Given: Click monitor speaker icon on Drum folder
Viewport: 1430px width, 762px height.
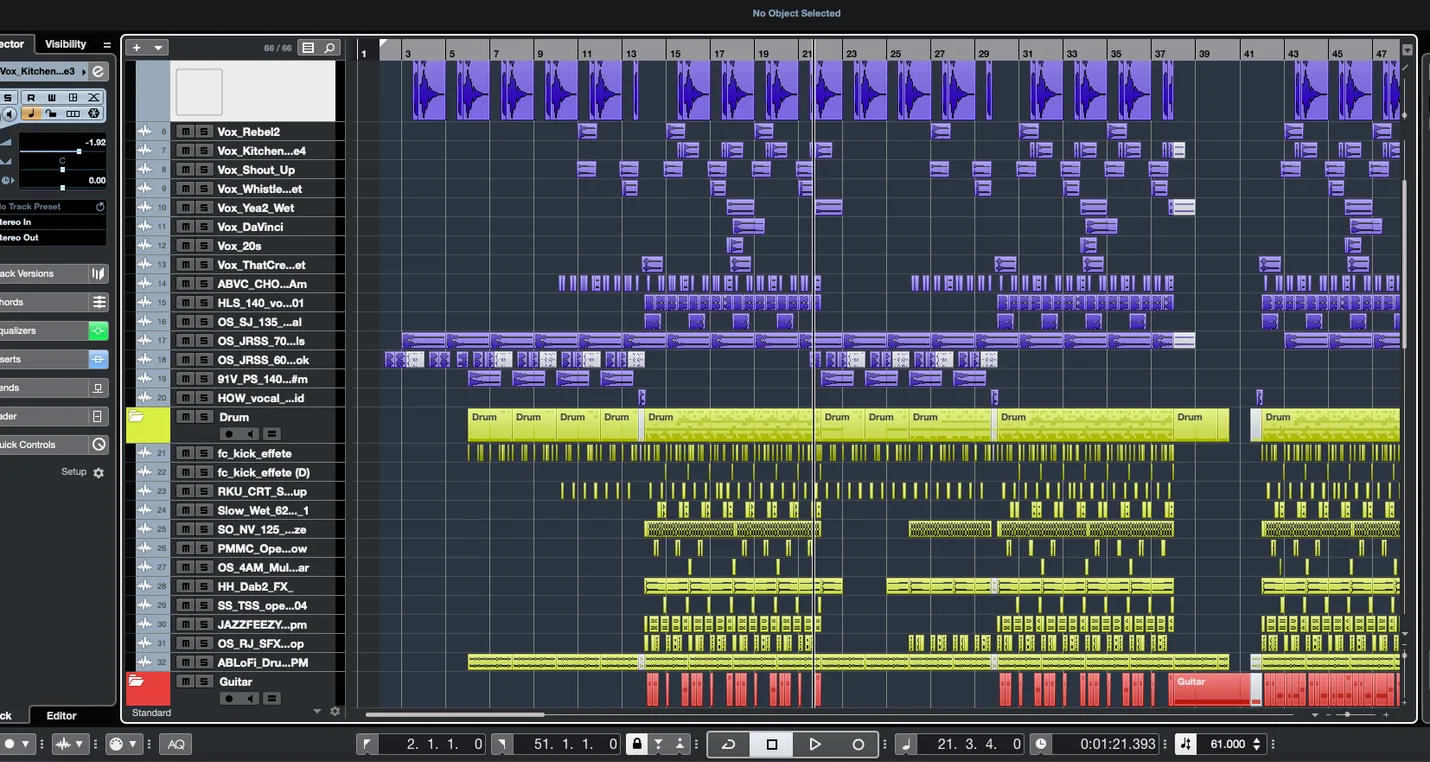Looking at the screenshot, I should click(x=250, y=434).
